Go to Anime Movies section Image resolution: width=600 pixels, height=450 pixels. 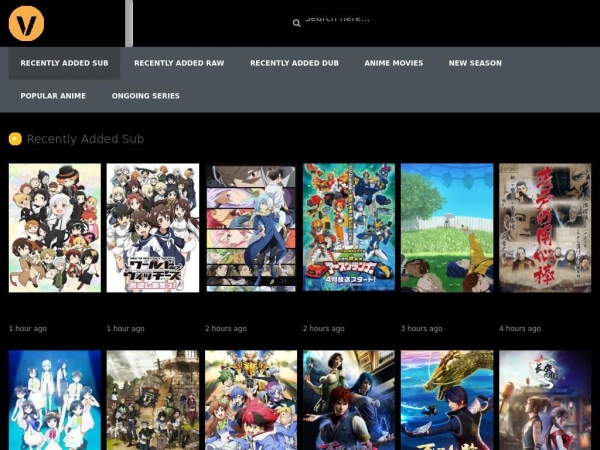coord(394,63)
